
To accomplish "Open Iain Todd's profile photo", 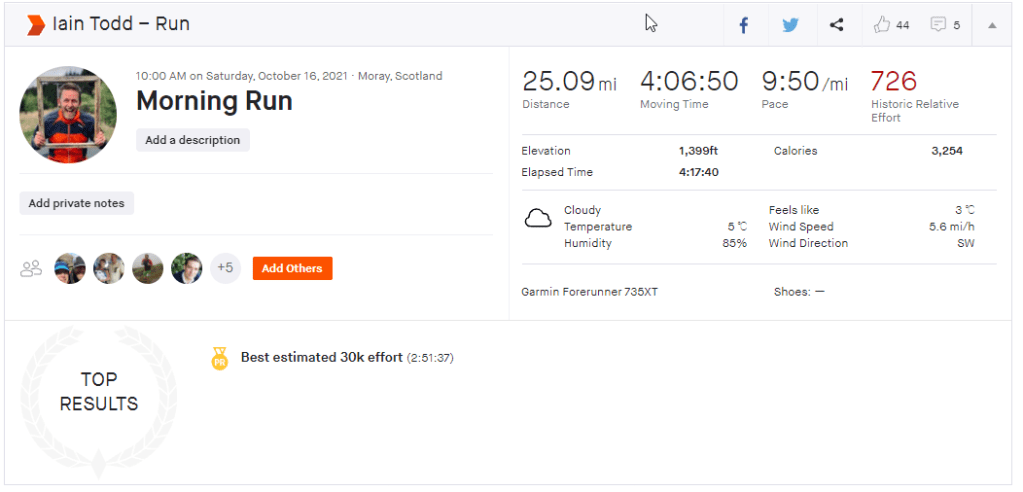I will [68, 115].
